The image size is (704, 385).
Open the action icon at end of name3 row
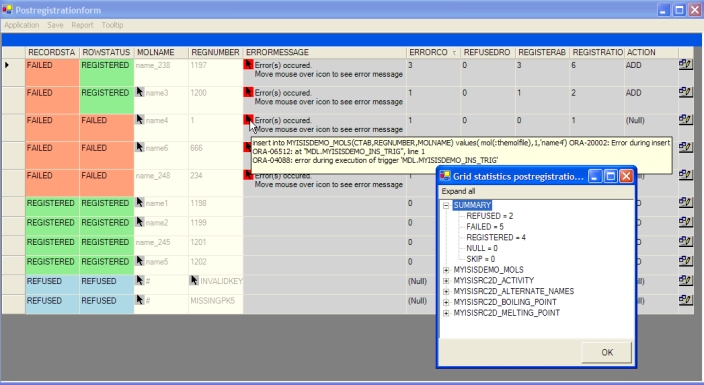tap(685, 92)
